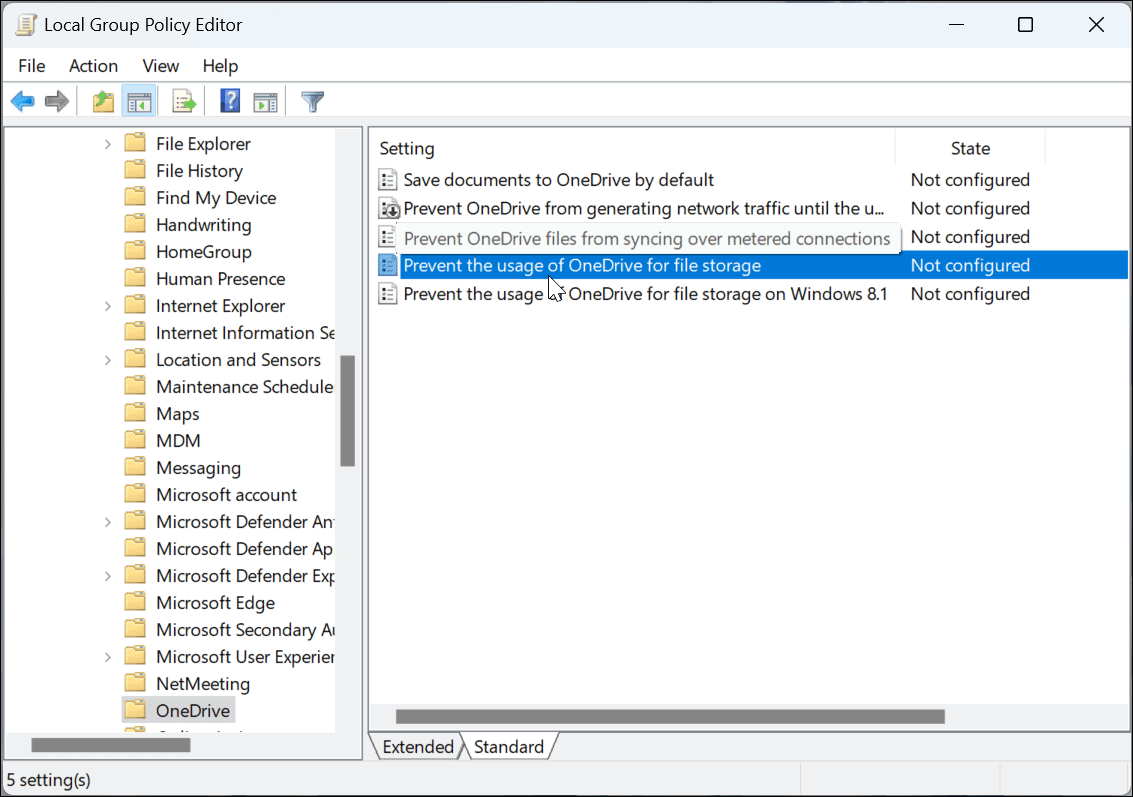Viewport: 1133px width, 797px height.
Task: Select Prevent the usage of OneDrive on Windows 8.1
Action: pyautogui.click(x=645, y=294)
